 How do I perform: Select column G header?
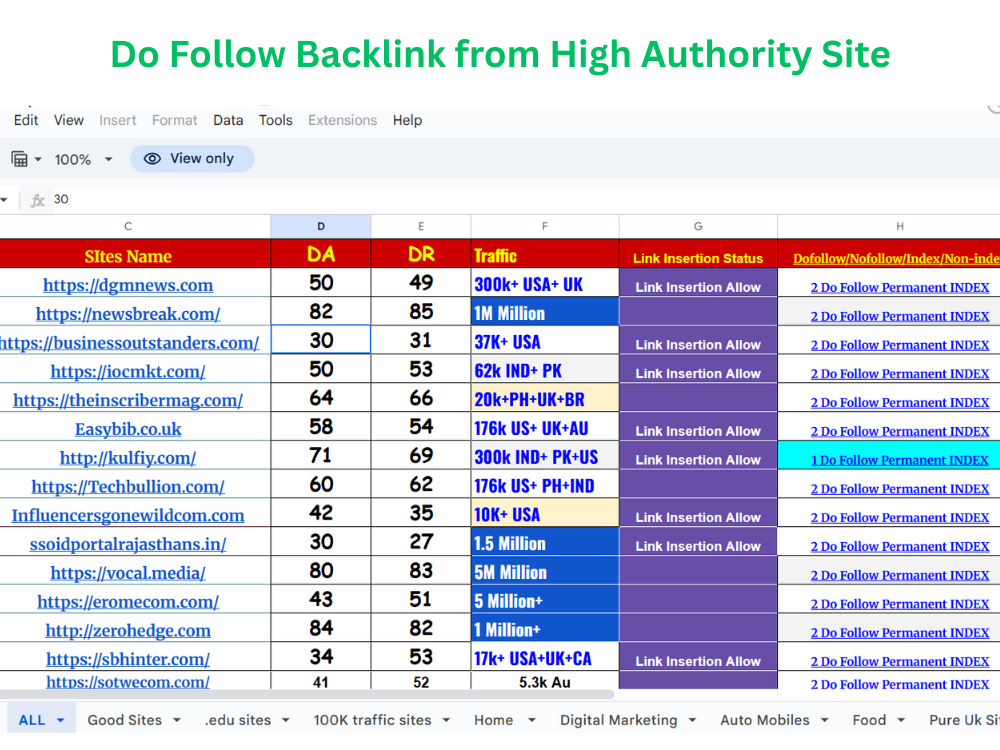698,226
